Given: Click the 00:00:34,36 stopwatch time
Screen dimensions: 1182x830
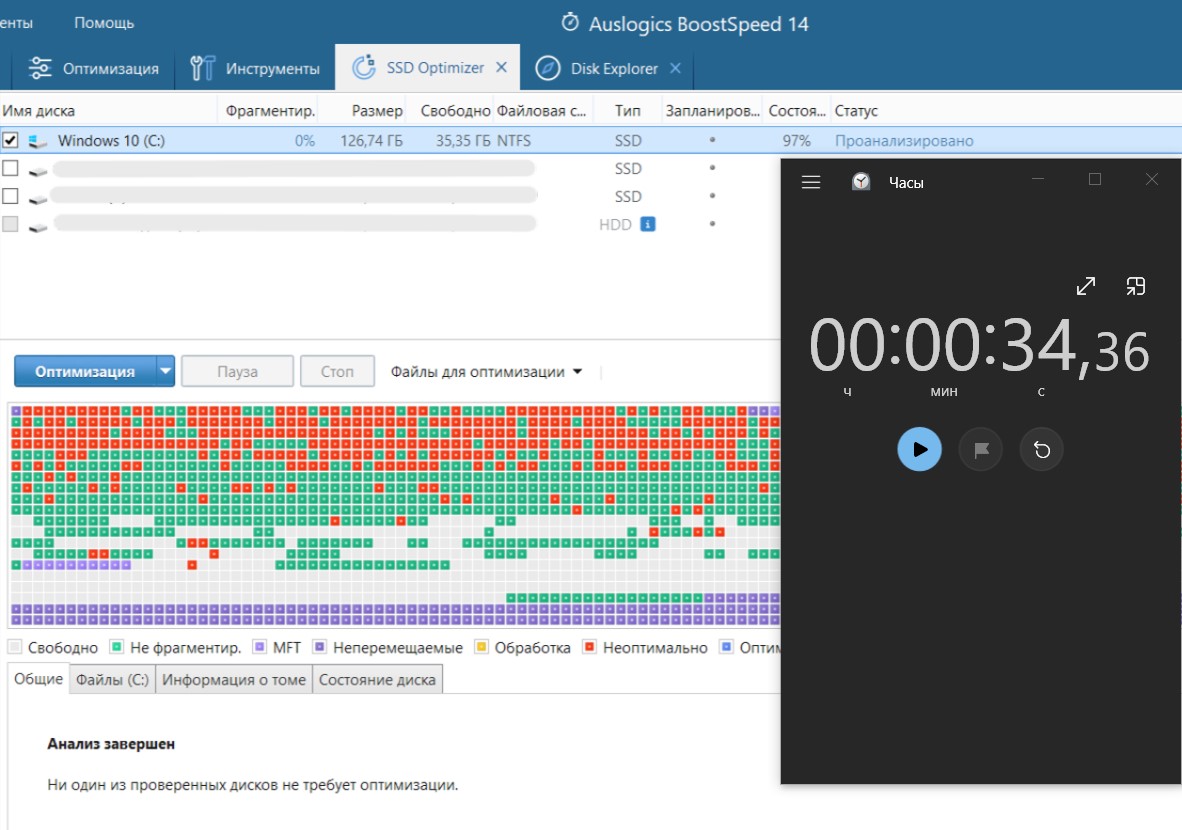Looking at the screenshot, I should (x=979, y=346).
